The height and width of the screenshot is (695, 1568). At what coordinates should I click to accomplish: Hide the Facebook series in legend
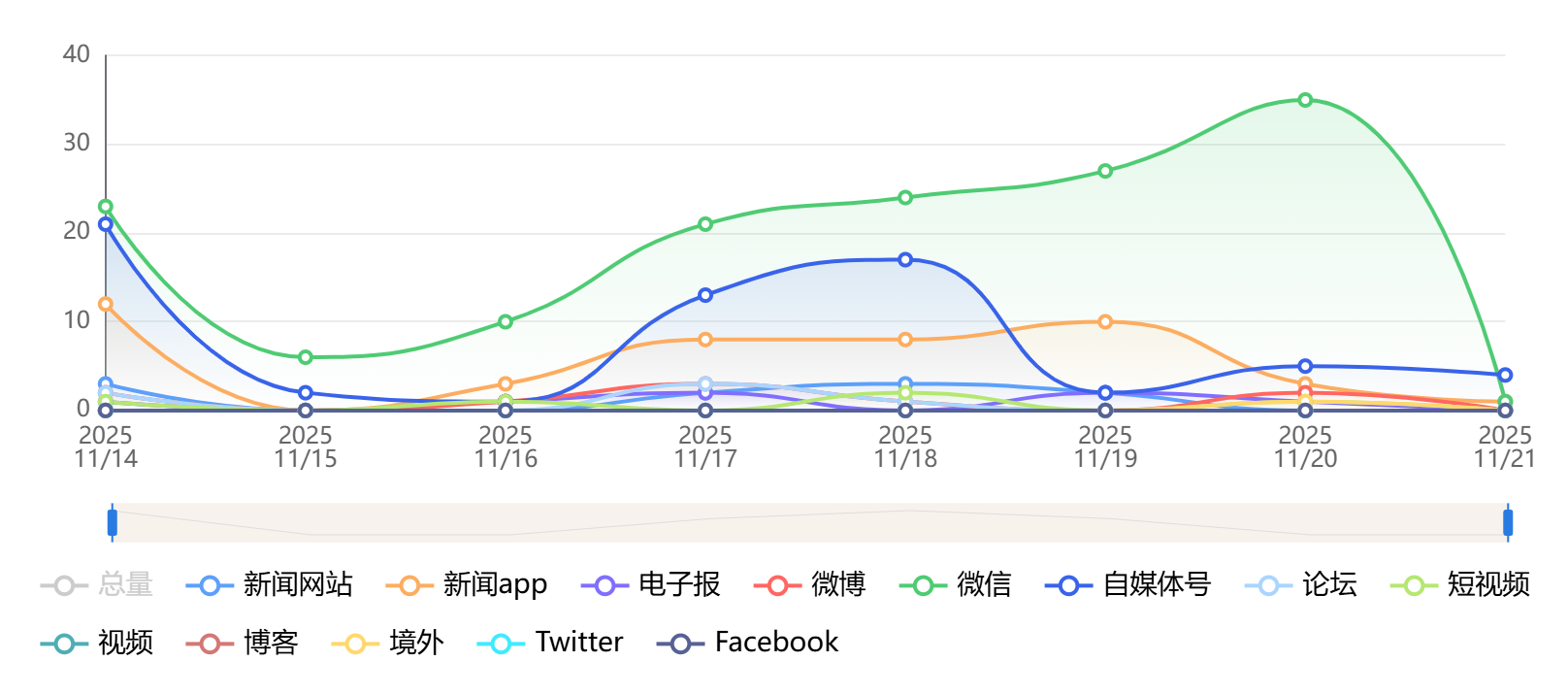[x=748, y=643]
